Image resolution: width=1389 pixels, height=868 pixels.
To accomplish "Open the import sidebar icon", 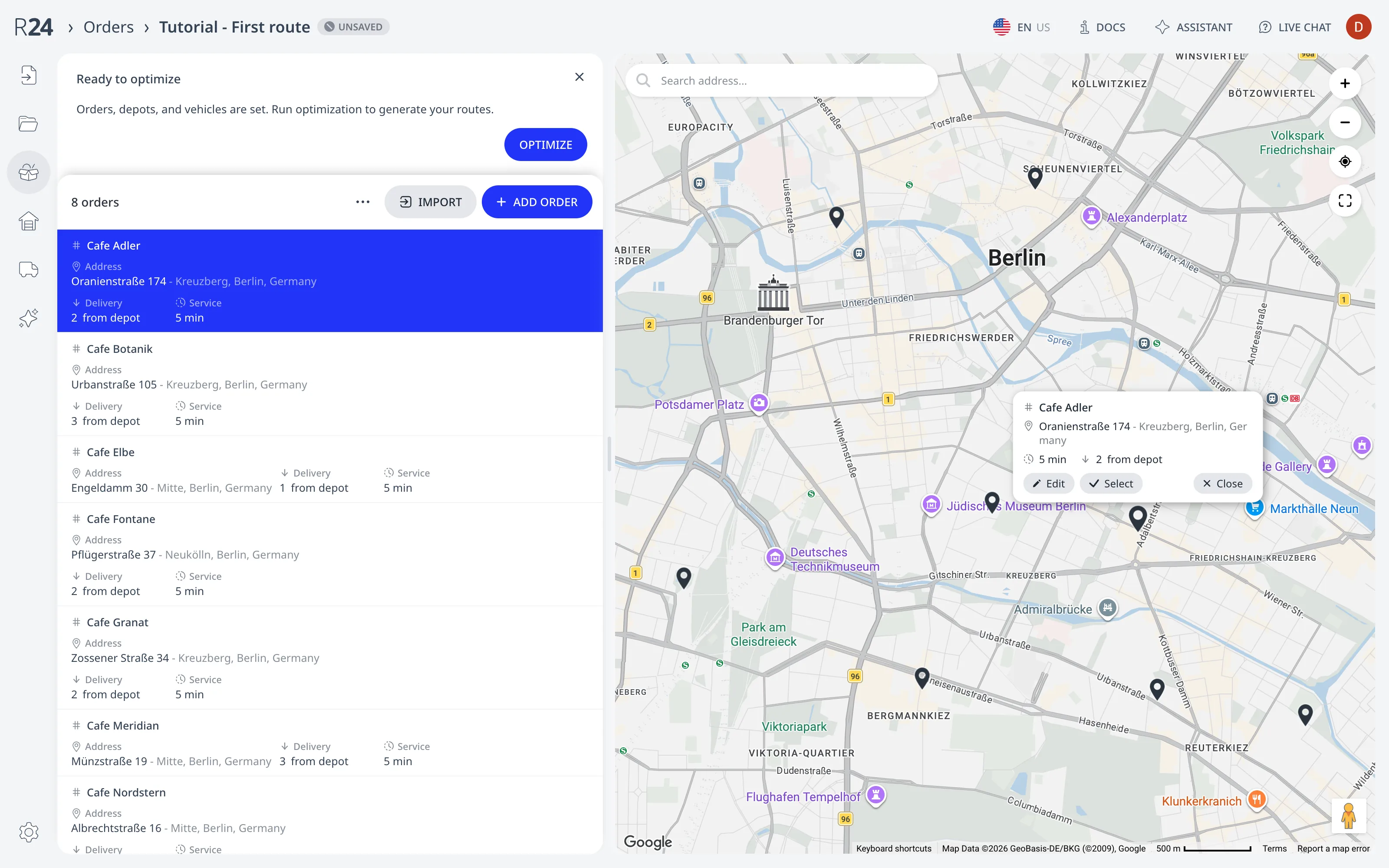I will pos(28,75).
